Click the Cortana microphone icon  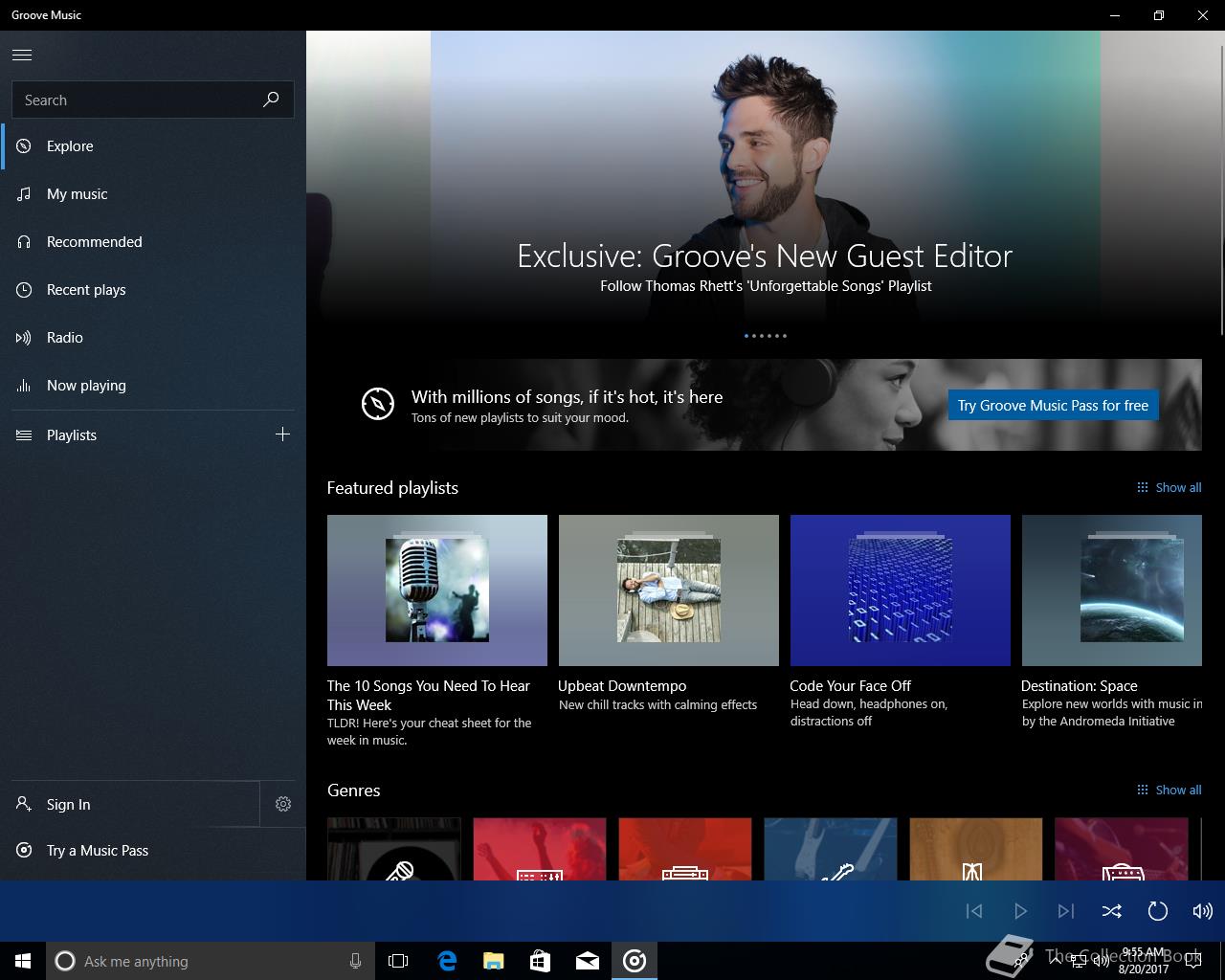coord(355,961)
